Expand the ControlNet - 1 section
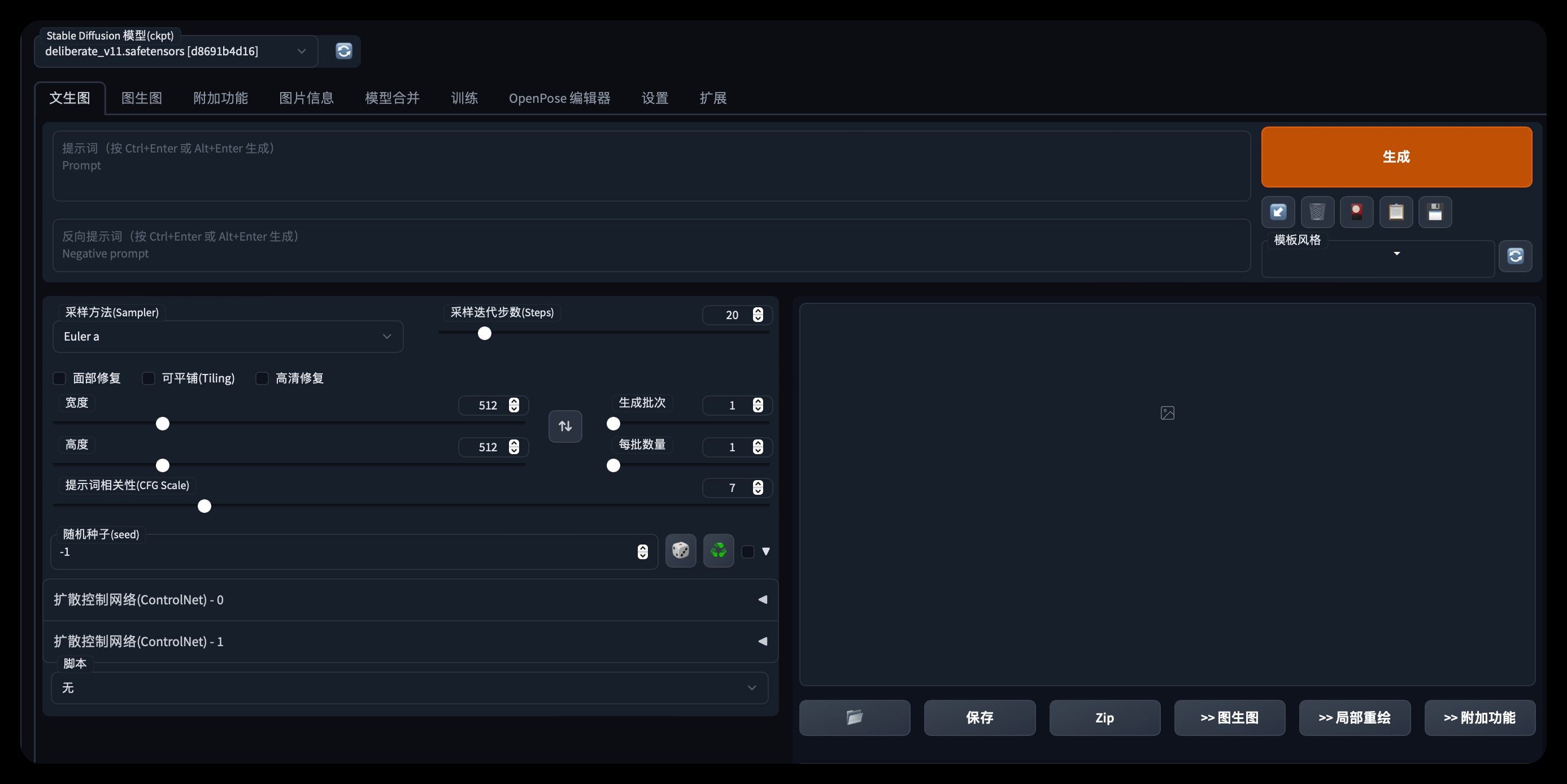This screenshot has width=1567, height=784. point(411,641)
